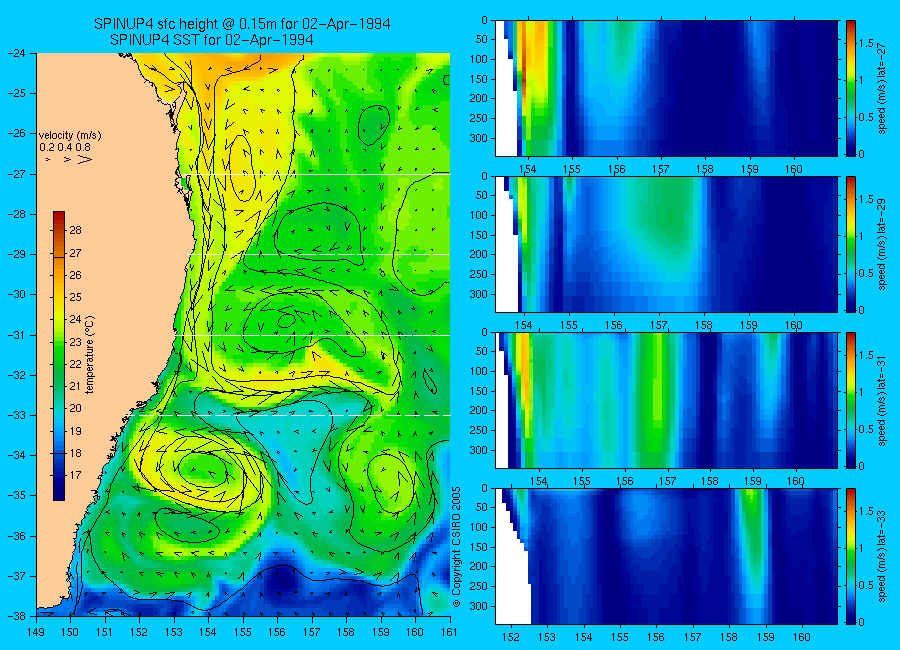
Task: Click the speed color bar beside the lat=-33 section
Action: [x=851, y=556]
